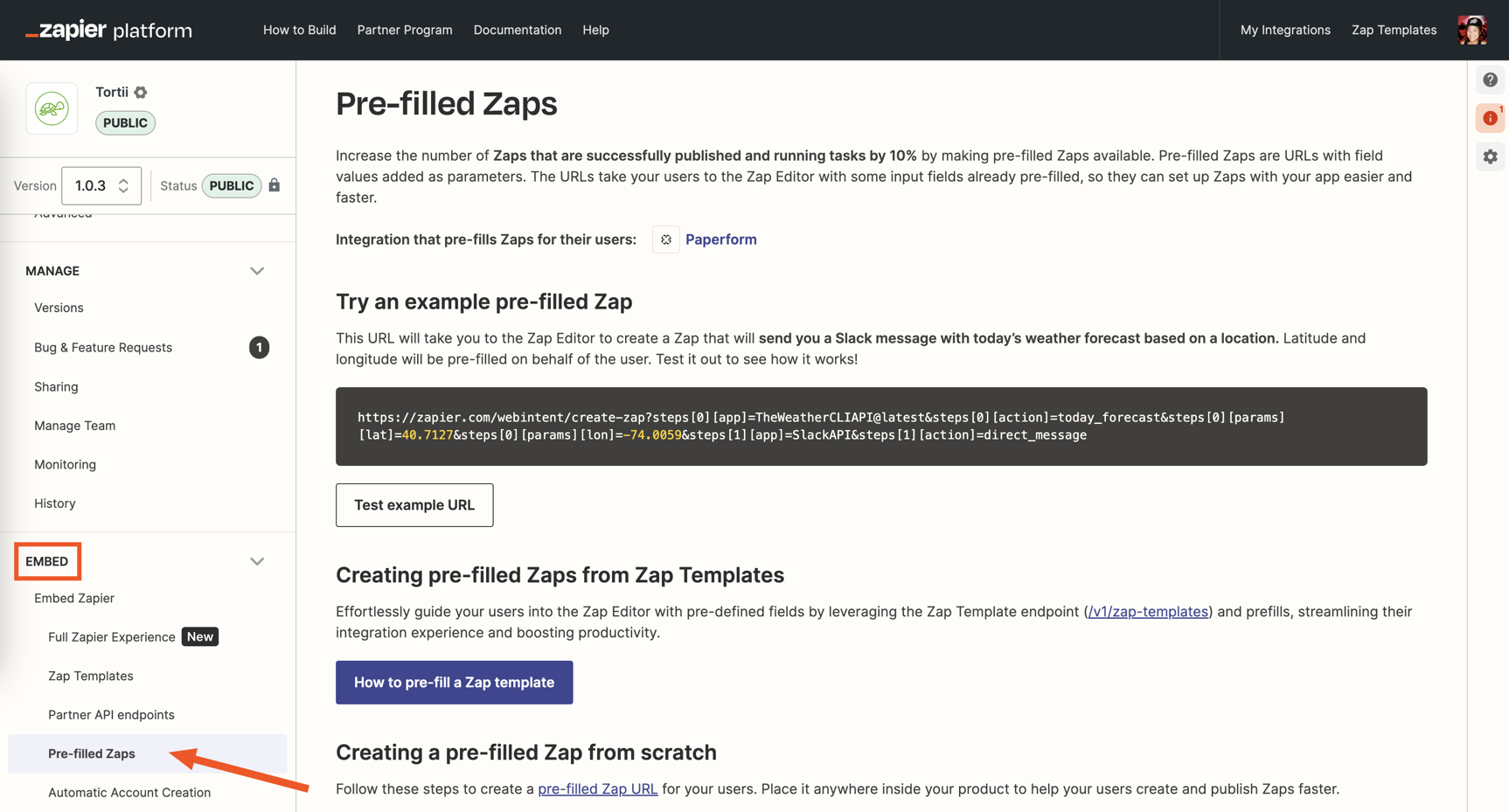Click How to pre-fill a Zap template
Viewport: 1509px width, 812px height.
pos(455,683)
